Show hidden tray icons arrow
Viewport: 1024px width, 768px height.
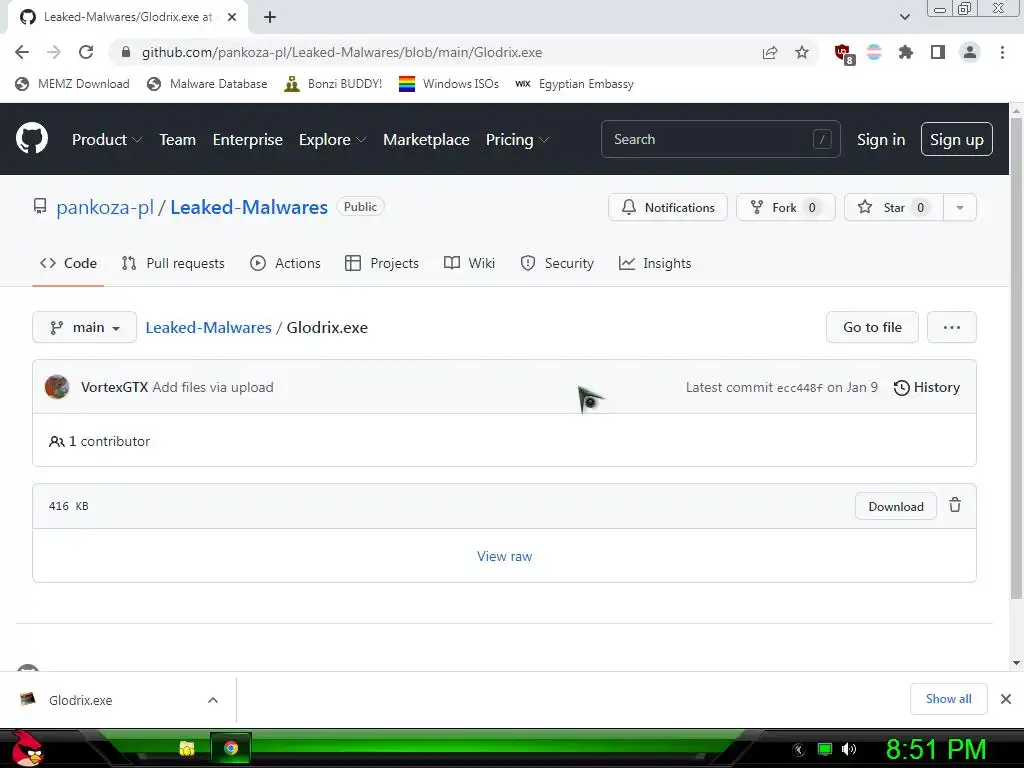798,749
